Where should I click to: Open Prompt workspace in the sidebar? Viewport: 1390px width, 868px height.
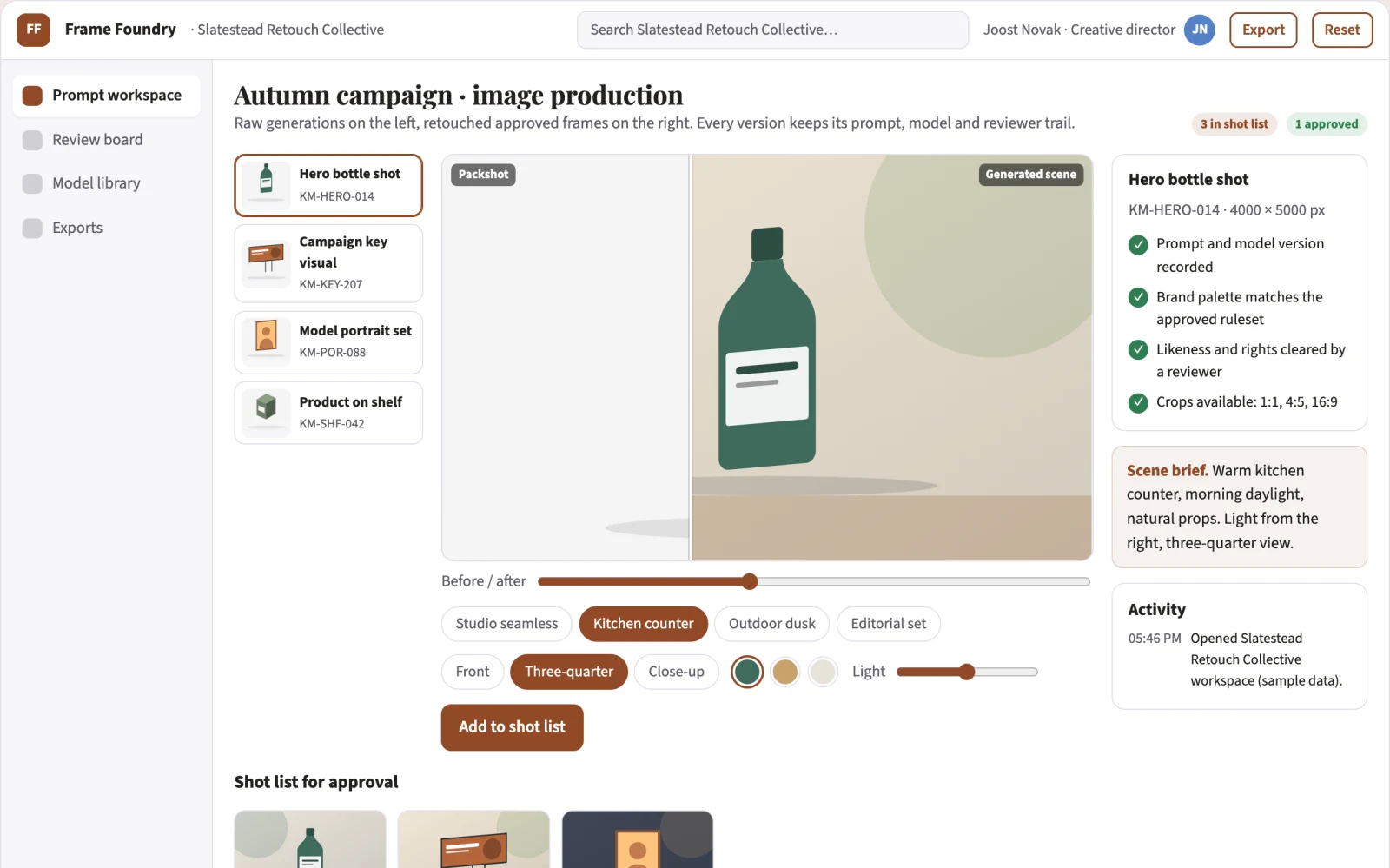(x=106, y=96)
